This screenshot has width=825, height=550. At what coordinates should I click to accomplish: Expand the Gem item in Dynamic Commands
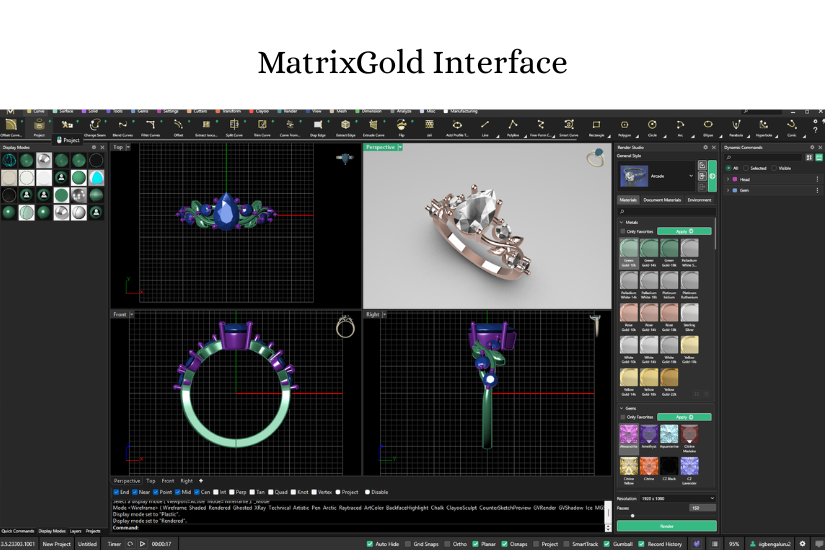pos(728,191)
